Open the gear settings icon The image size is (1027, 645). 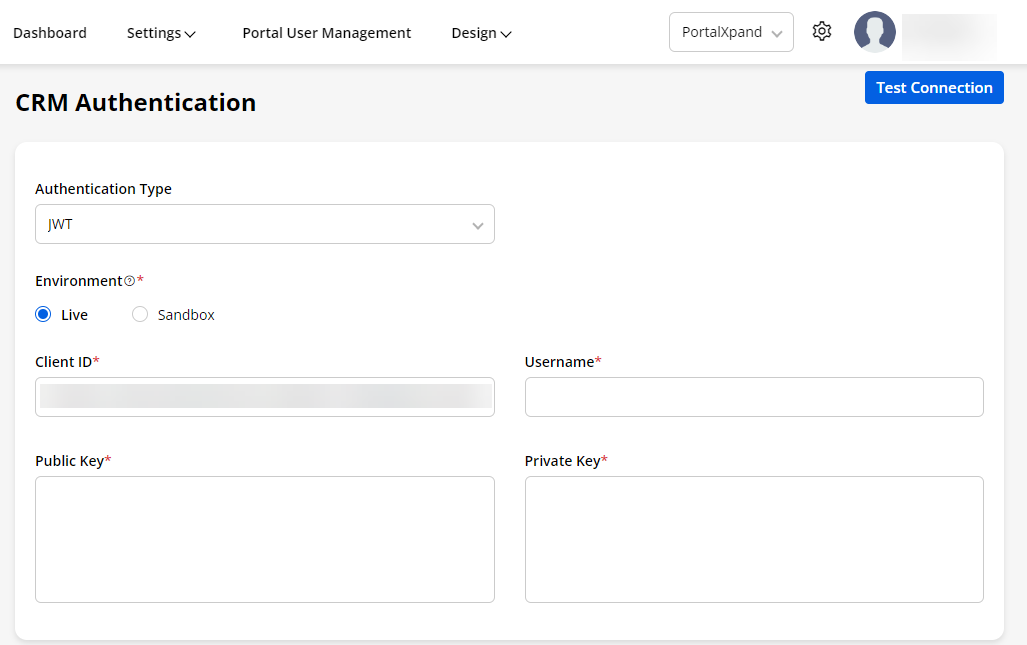click(822, 32)
